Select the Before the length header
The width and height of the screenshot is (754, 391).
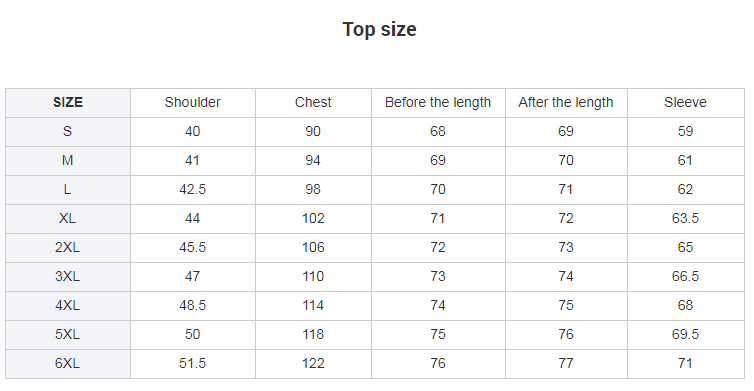pos(438,102)
